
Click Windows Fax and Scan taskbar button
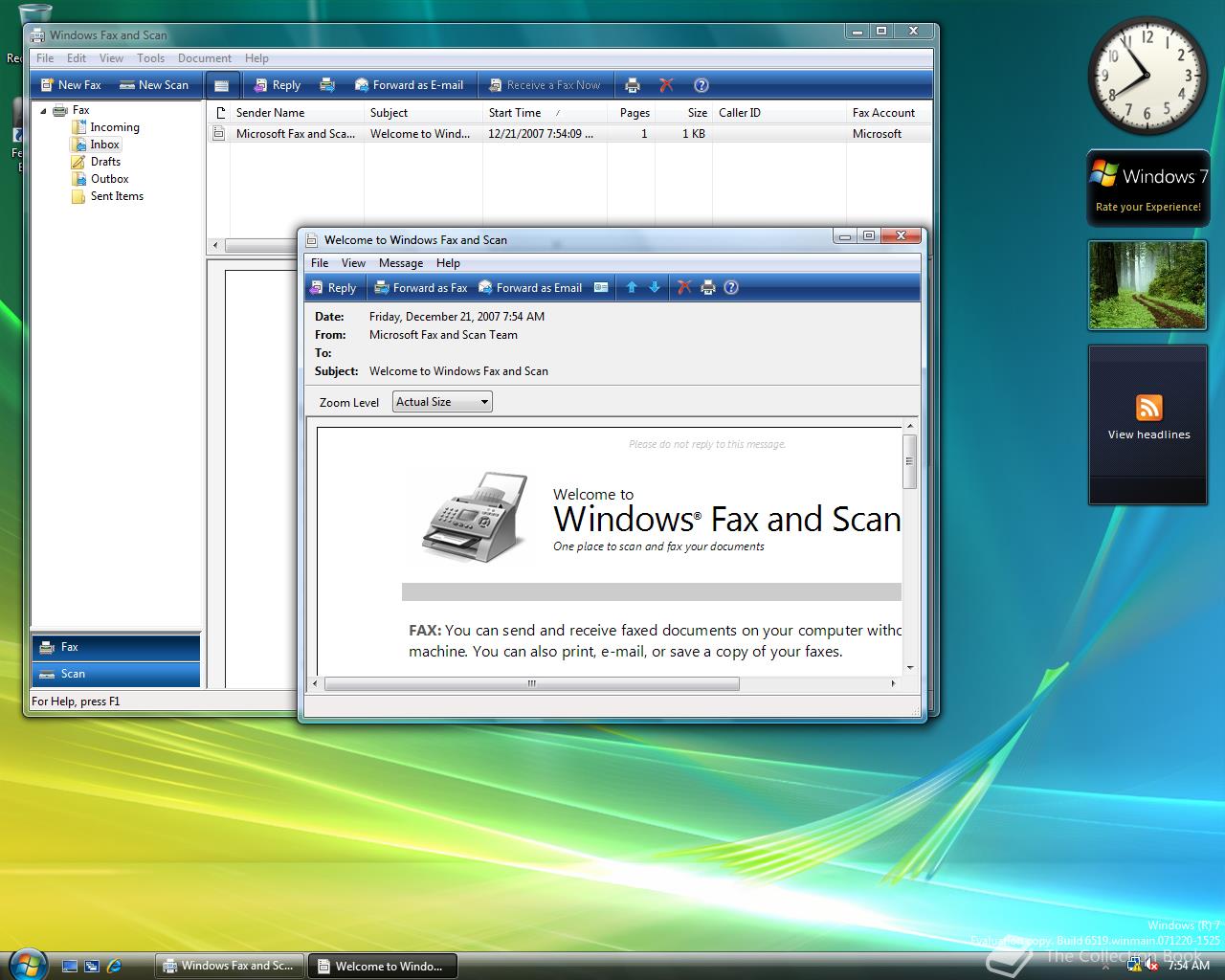pyautogui.click(x=230, y=966)
